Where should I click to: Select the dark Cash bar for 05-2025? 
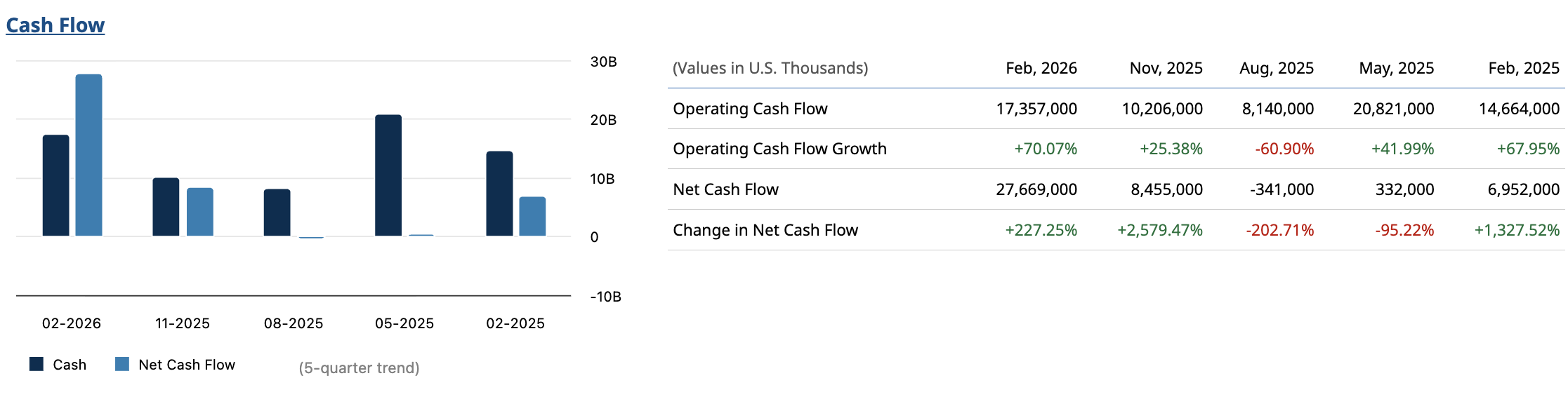tap(388, 175)
